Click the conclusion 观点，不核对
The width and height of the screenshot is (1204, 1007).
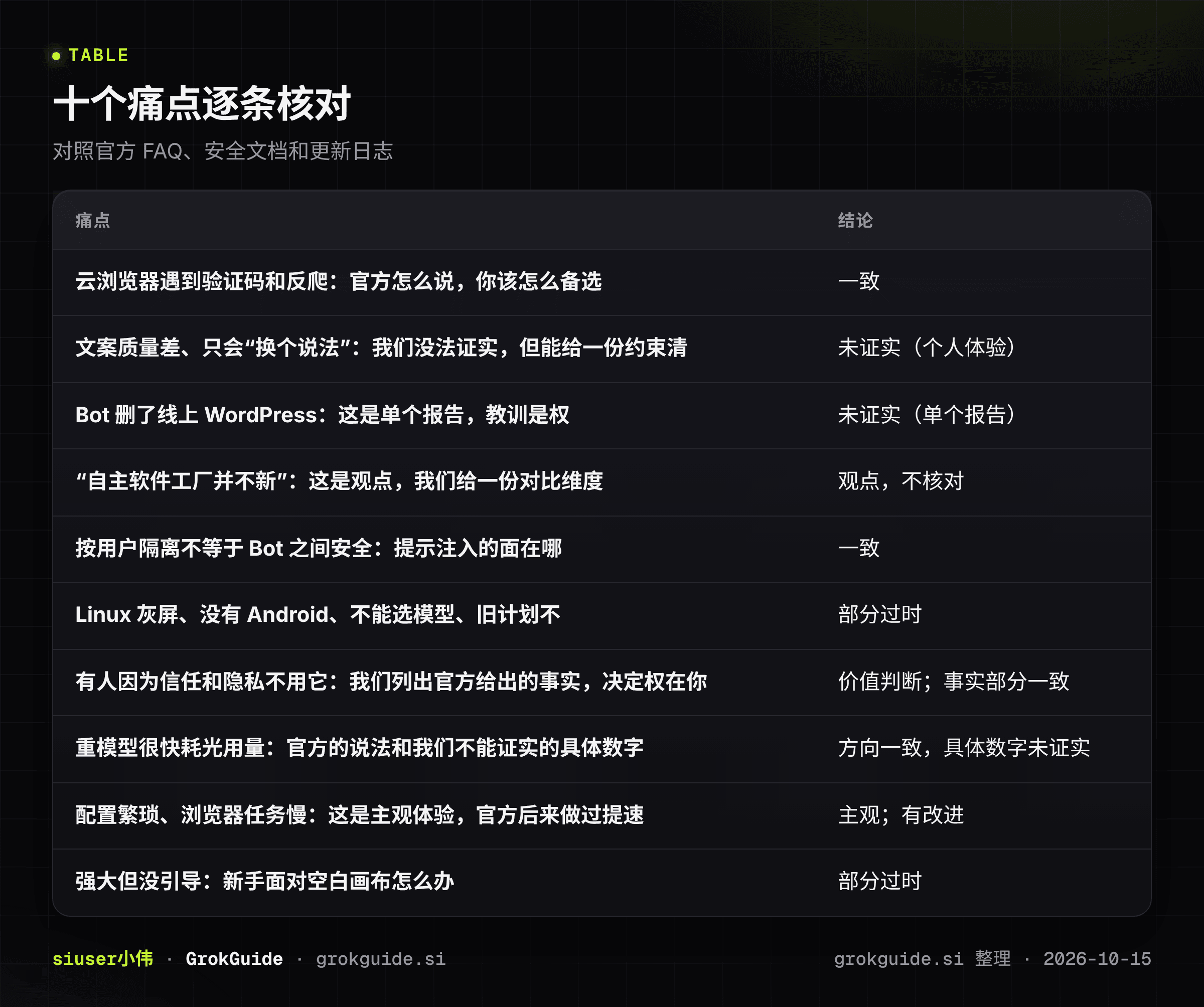[x=900, y=481]
